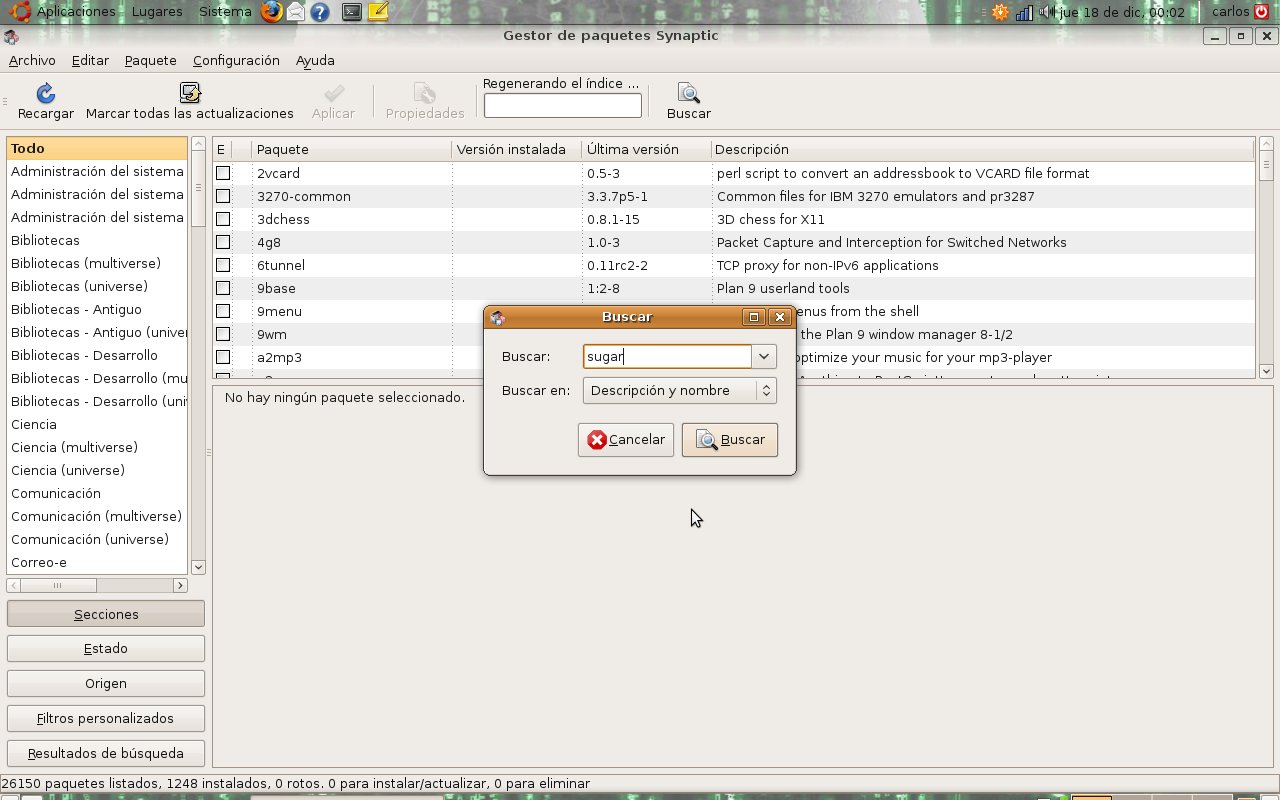The image size is (1280, 800).
Task: Click Marcar todas las actualizaciones icon
Action: click(190, 93)
